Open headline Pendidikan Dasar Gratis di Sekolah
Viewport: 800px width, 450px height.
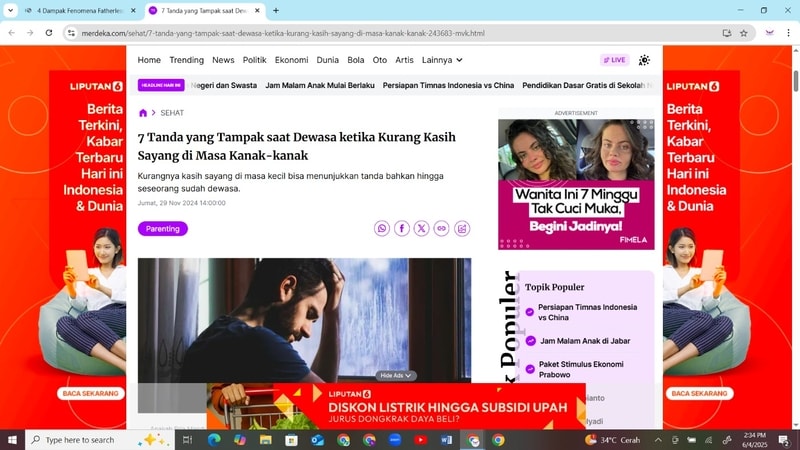tap(583, 85)
